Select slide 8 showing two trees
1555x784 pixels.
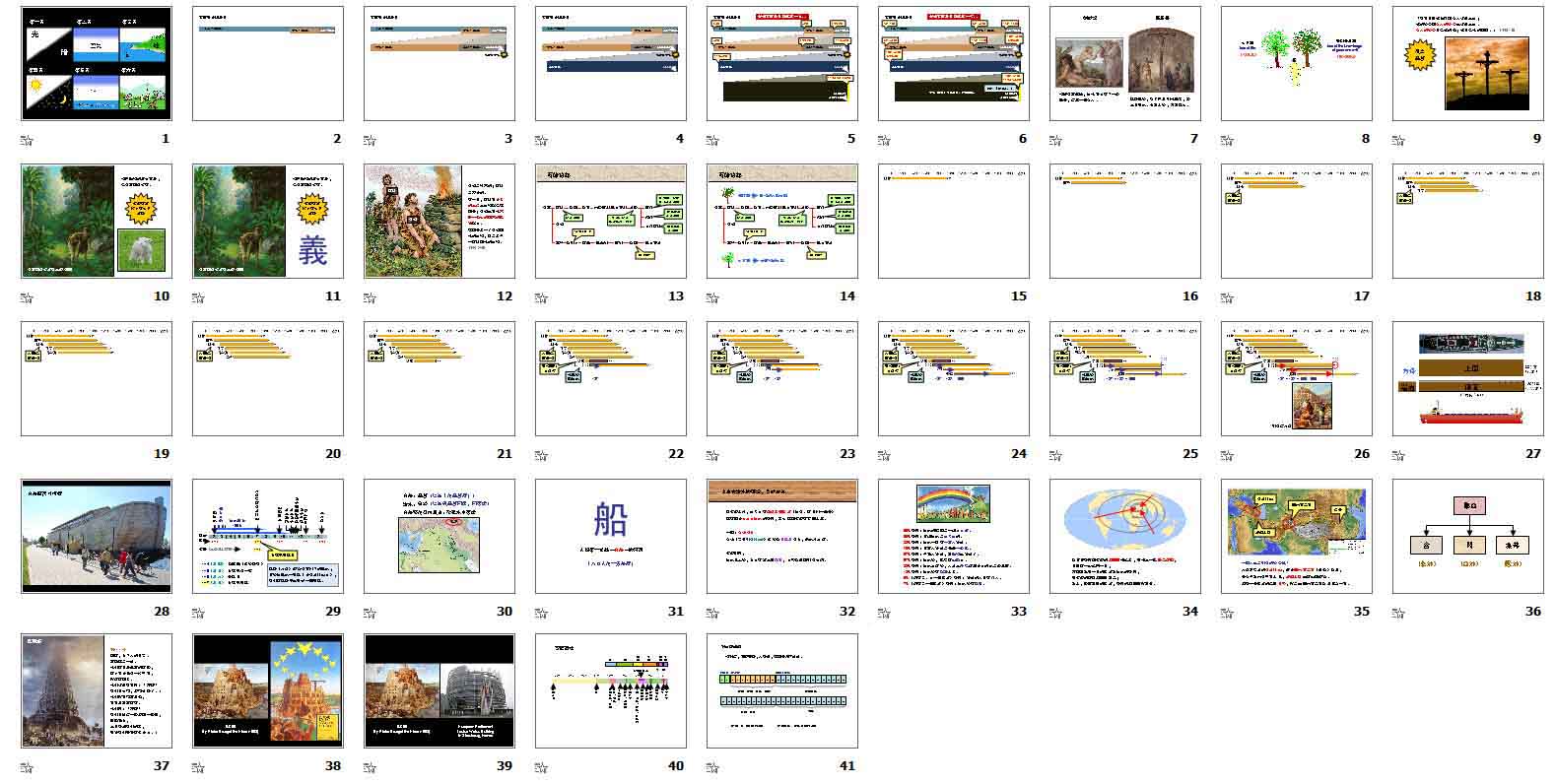pyautogui.click(x=1296, y=63)
